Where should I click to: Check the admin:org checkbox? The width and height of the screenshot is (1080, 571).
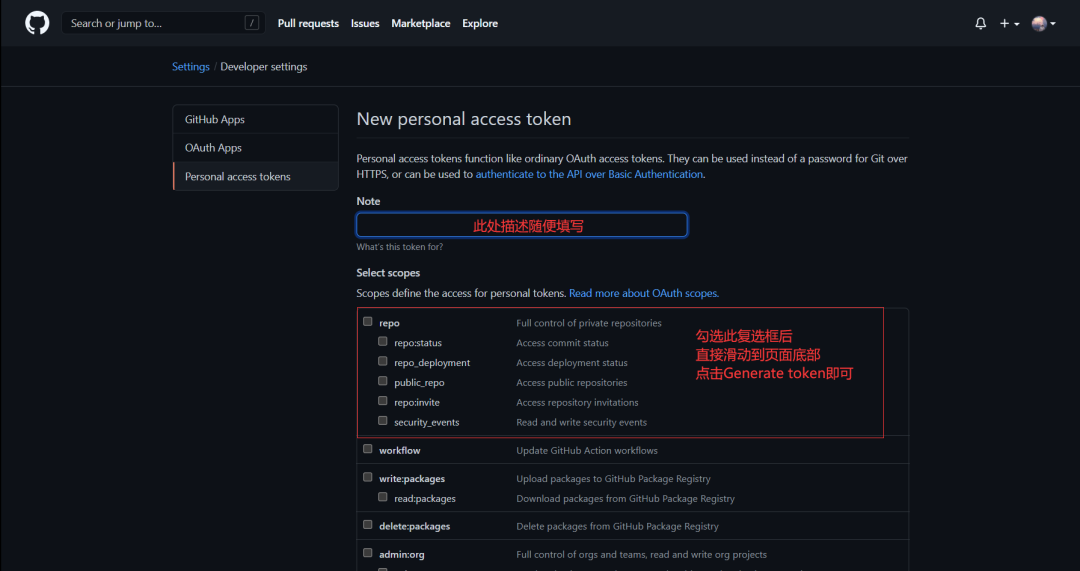(x=368, y=553)
